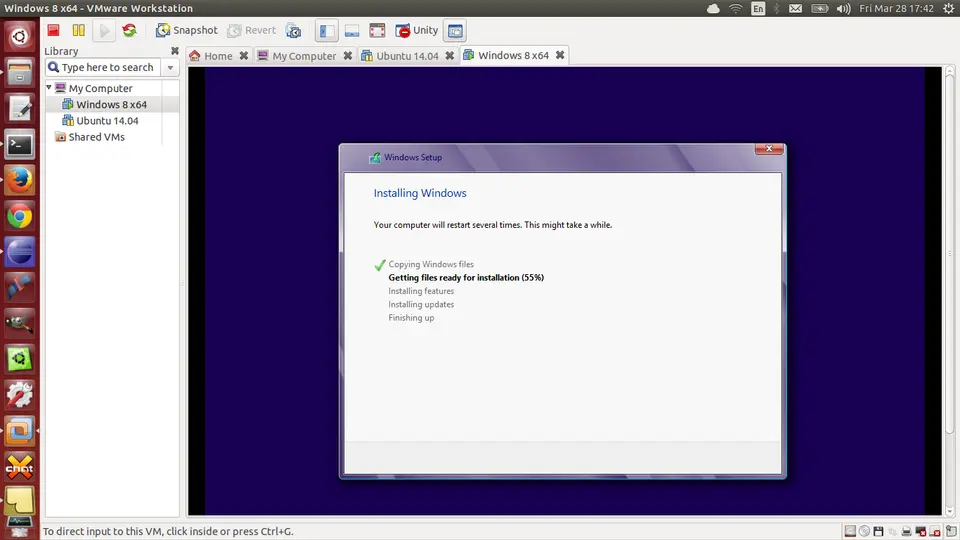Image resolution: width=960 pixels, height=540 pixels.
Task: Open the Ubuntu Dash home launcher
Action: pos(20,37)
